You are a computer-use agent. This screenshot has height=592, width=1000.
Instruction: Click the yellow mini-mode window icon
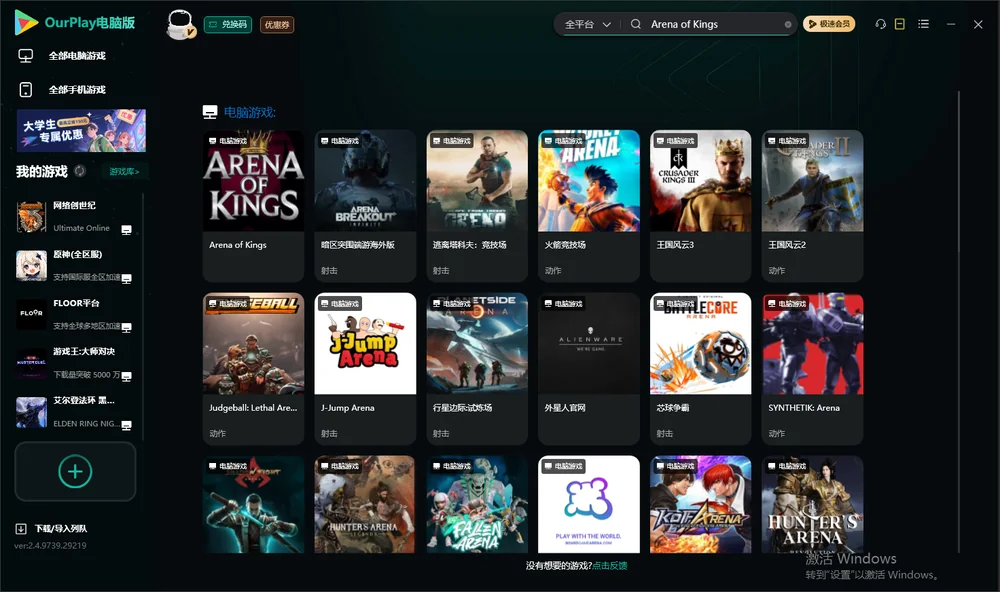[900, 24]
